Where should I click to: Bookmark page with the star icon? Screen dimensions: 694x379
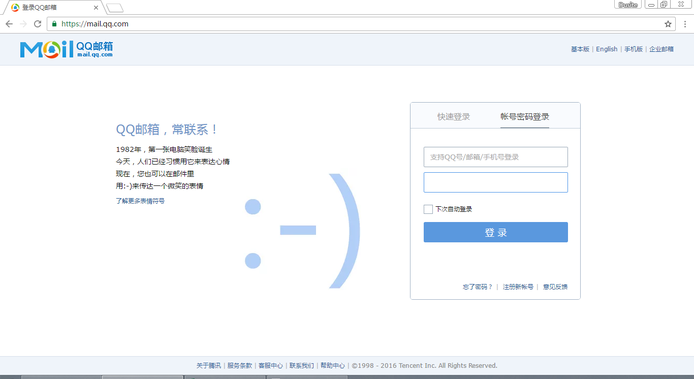(668, 24)
